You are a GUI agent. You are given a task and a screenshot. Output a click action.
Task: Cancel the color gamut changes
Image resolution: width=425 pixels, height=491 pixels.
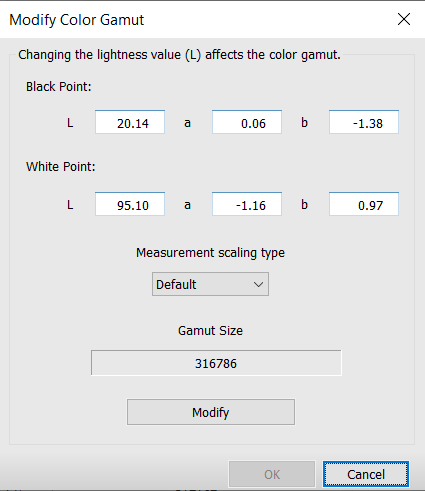click(366, 474)
